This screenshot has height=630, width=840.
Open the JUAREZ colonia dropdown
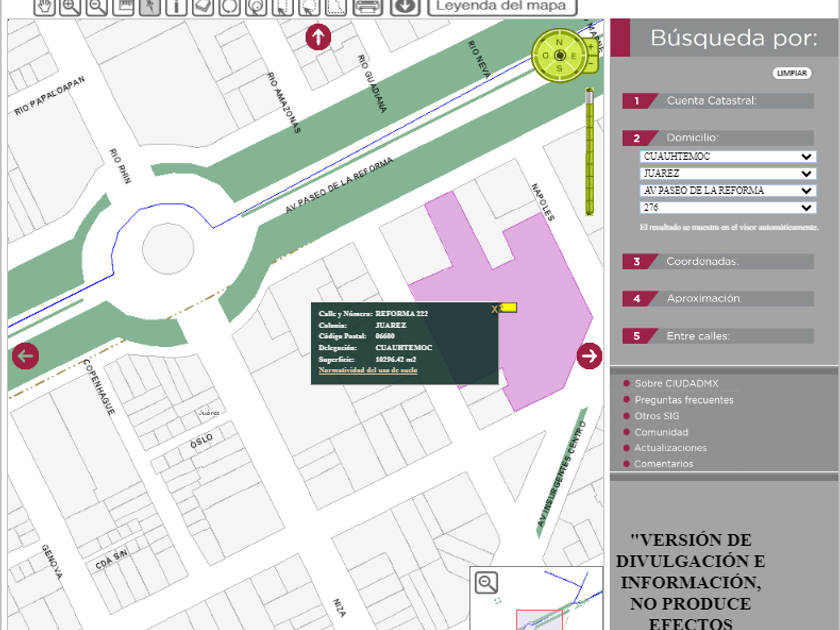click(728, 174)
